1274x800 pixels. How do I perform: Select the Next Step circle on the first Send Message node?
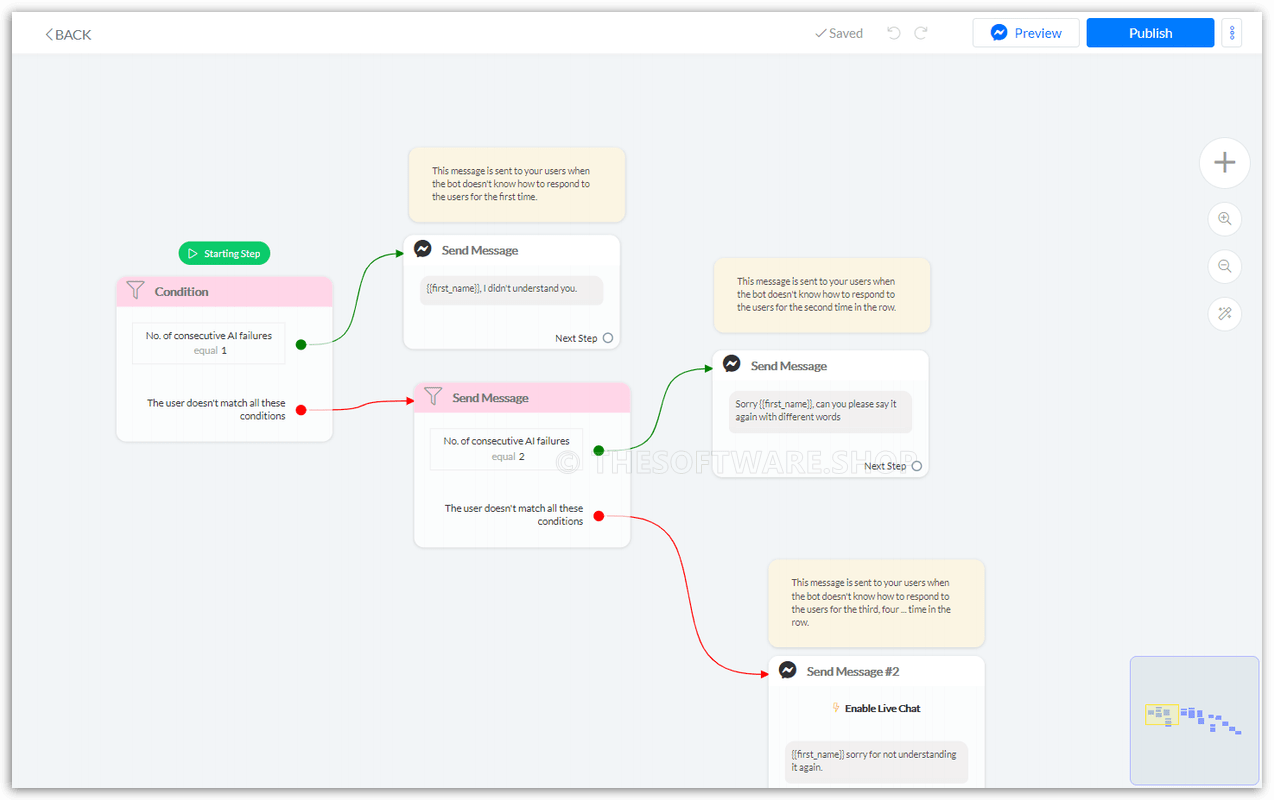pyautogui.click(x=608, y=338)
